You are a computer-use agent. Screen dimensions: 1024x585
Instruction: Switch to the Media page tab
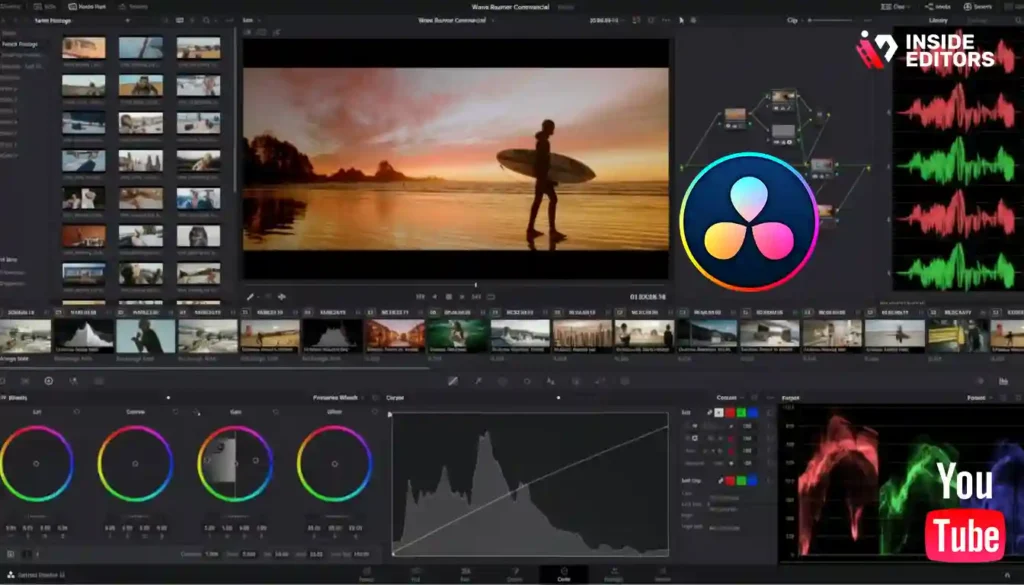point(366,575)
